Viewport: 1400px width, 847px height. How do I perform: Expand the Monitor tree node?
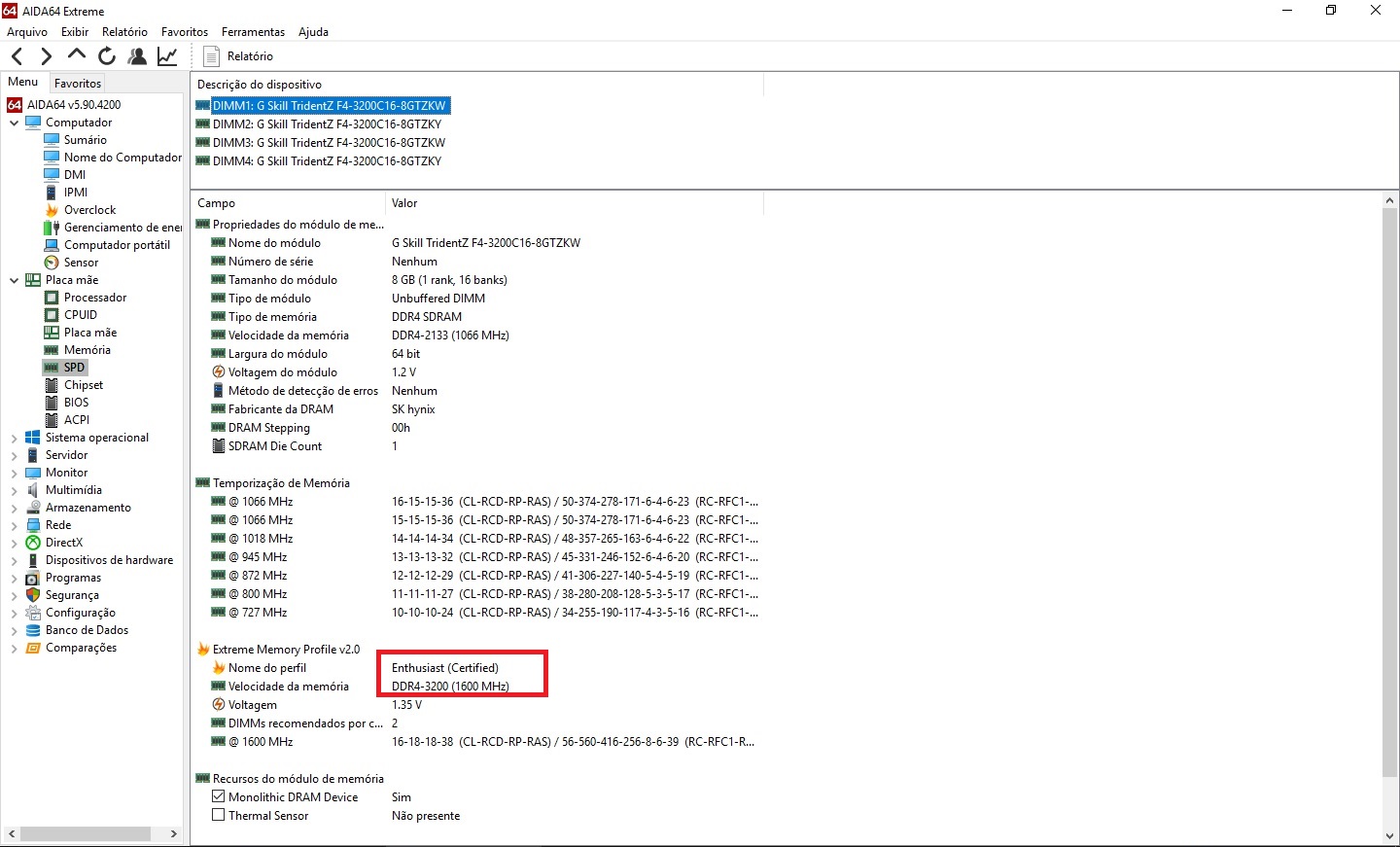coord(14,473)
